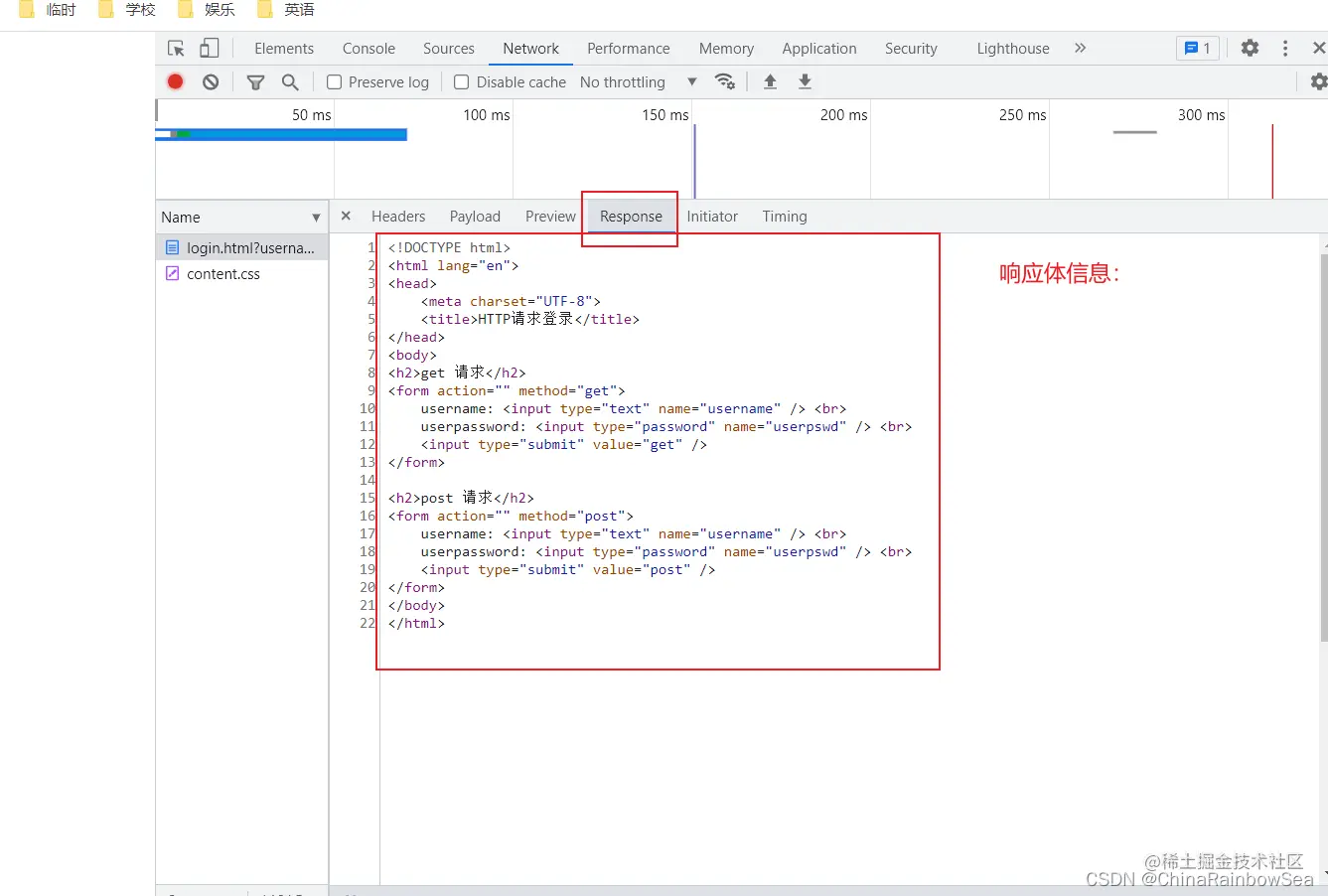The image size is (1328, 896).
Task: Enable the Preserve log checkbox
Action: click(335, 82)
